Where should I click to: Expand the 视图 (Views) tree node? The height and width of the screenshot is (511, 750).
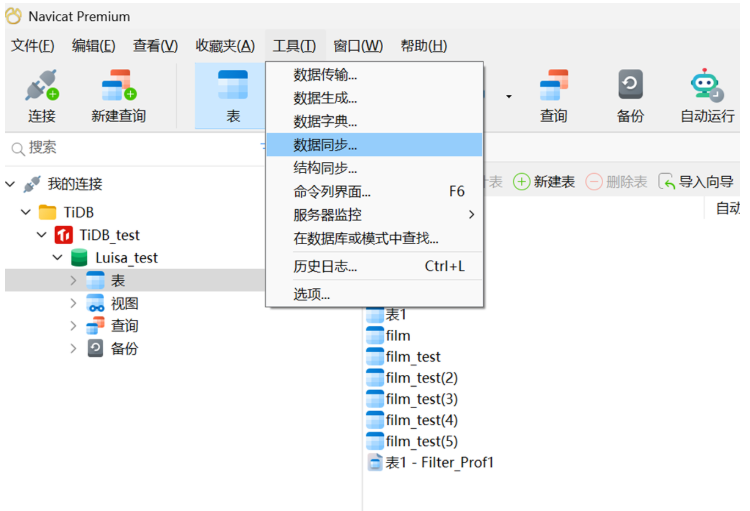tap(73, 303)
